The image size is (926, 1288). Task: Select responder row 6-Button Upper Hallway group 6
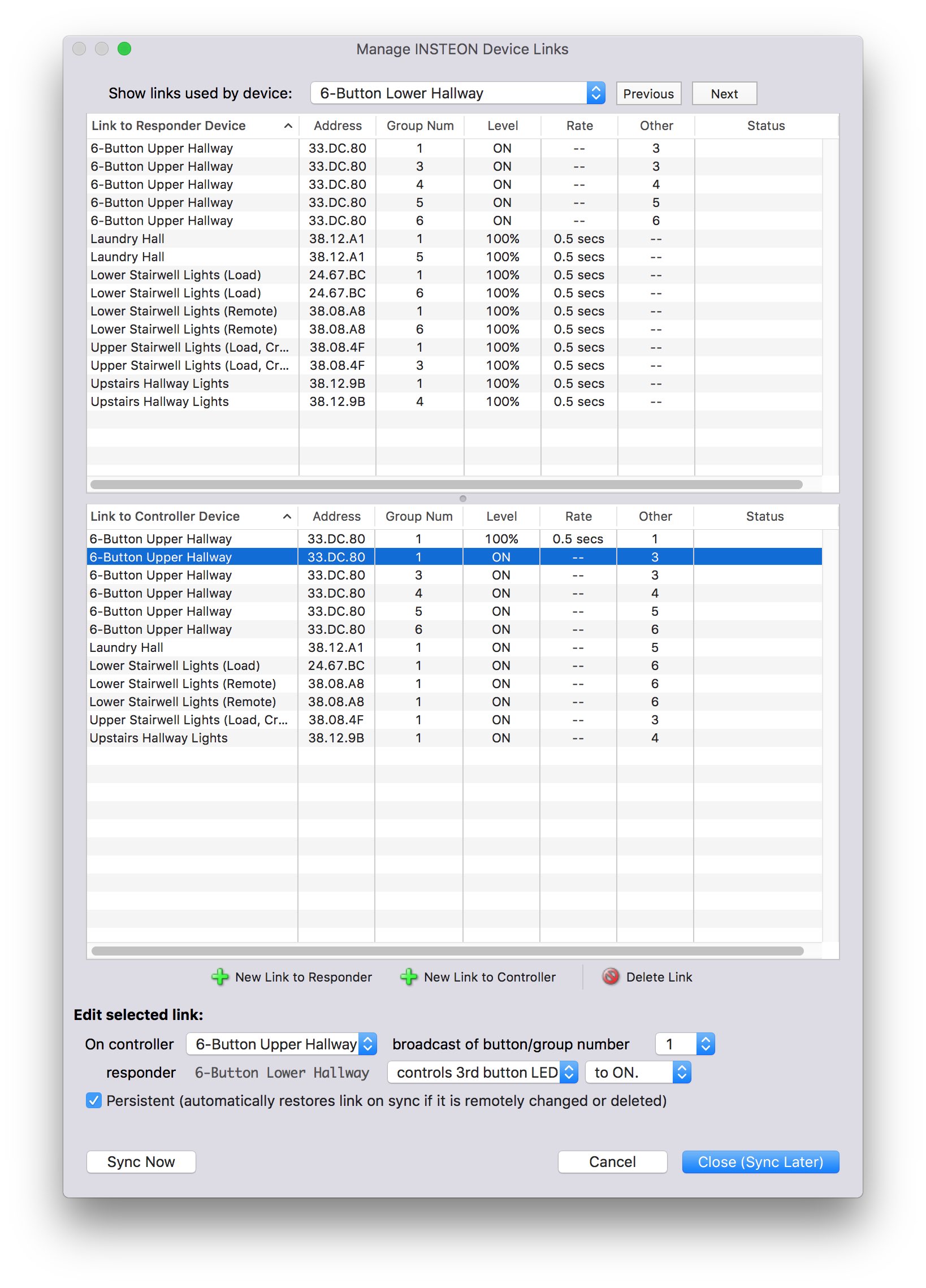pos(454,221)
